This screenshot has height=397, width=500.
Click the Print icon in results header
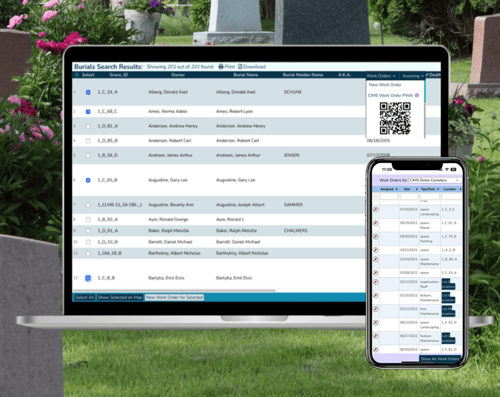pos(221,67)
